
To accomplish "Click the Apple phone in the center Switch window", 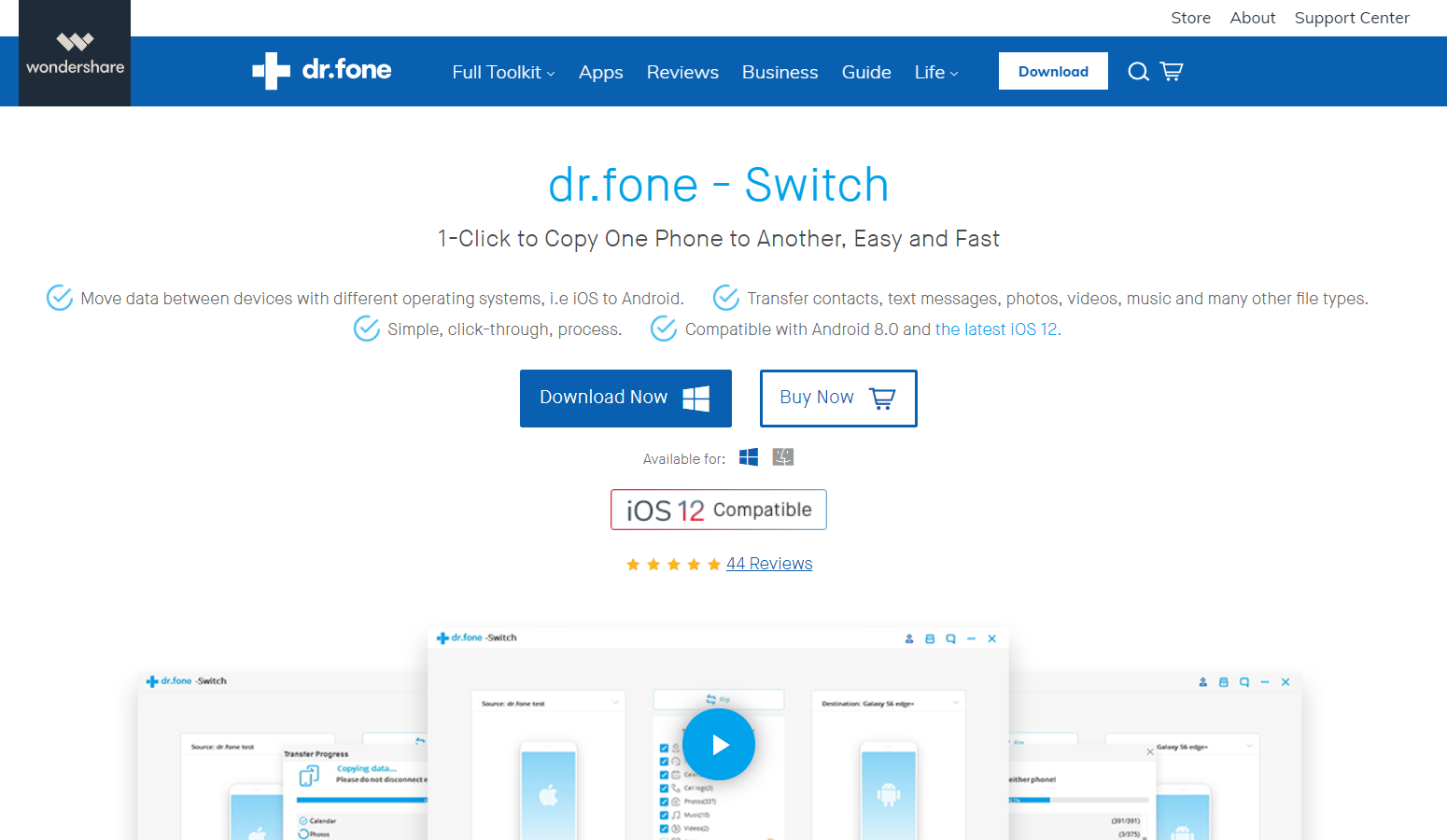I will pyautogui.click(x=549, y=791).
